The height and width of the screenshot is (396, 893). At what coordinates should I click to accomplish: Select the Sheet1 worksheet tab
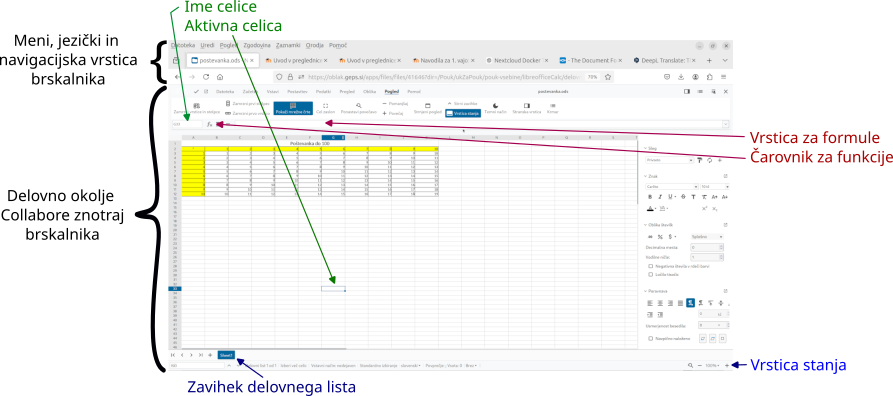pos(226,355)
